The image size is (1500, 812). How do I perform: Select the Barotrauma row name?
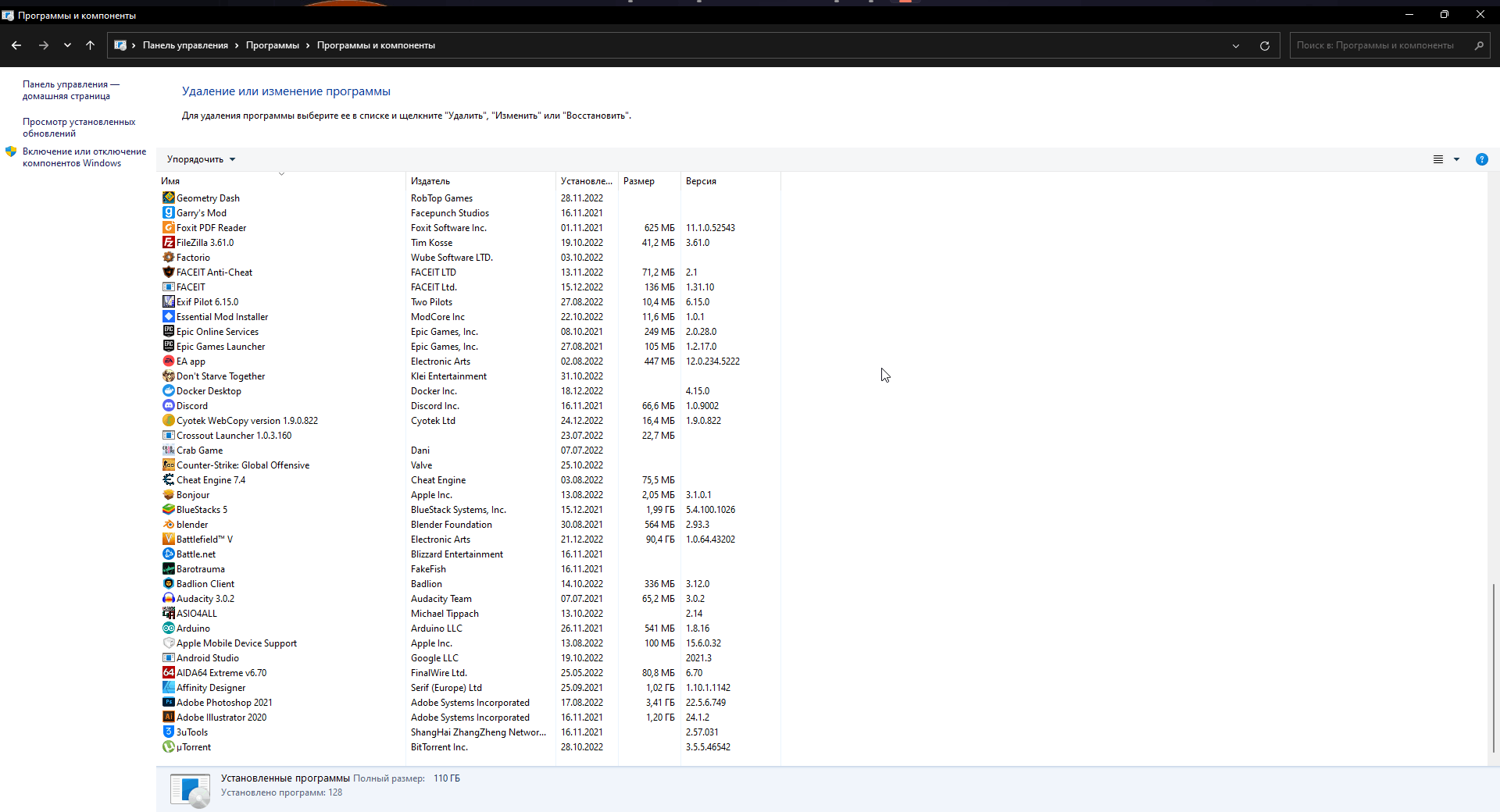coord(201,569)
